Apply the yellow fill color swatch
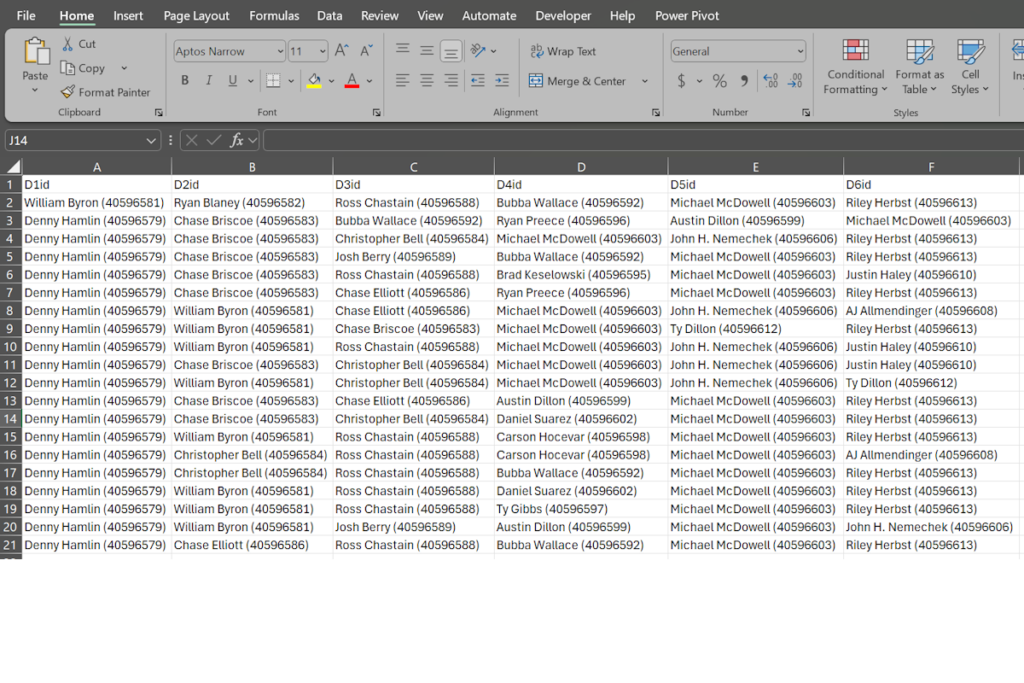1024x683 pixels. (314, 81)
